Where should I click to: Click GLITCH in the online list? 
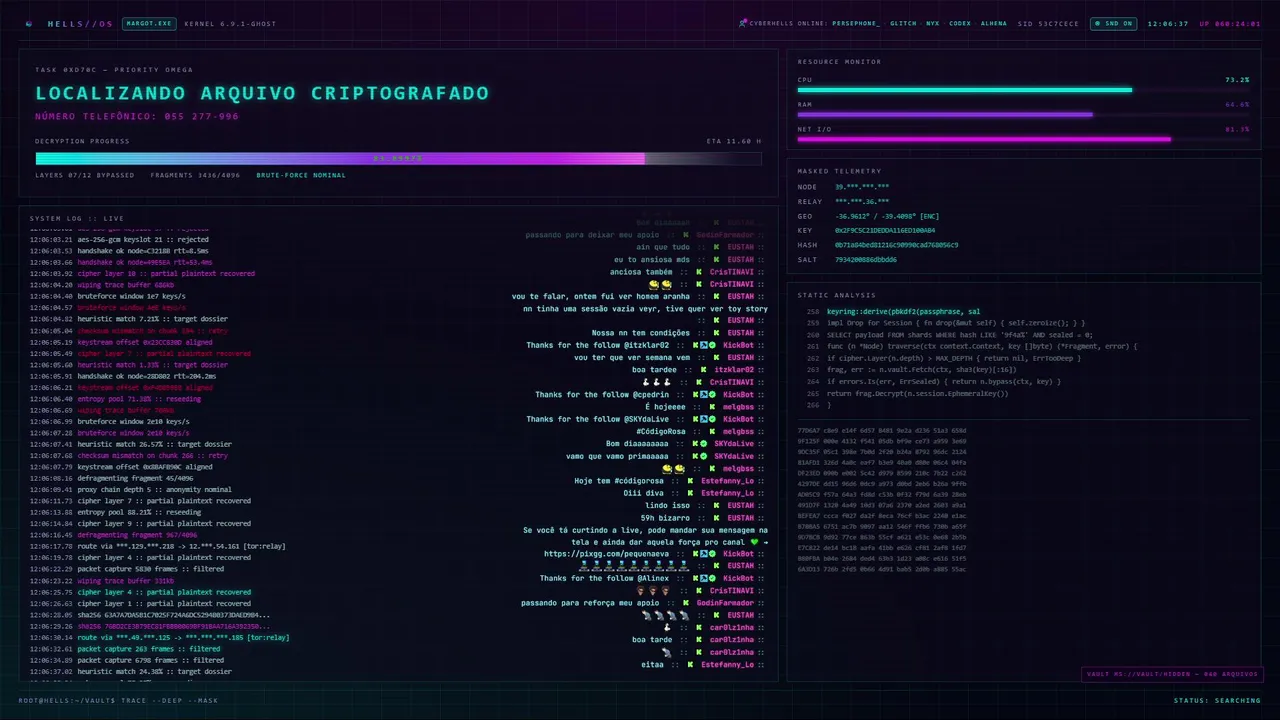(x=903, y=23)
